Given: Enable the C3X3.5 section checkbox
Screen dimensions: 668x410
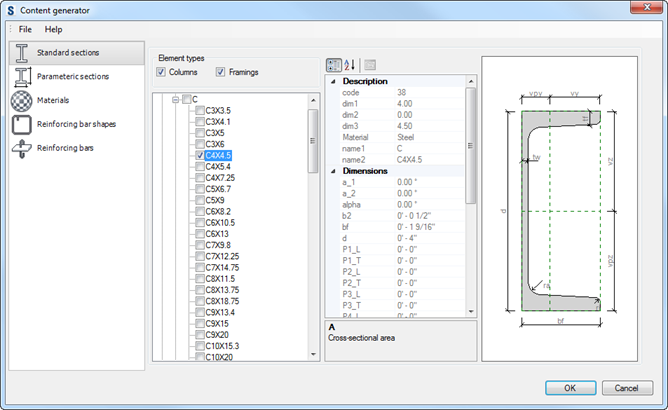Looking at the screenshot, I should pos(200,111).
